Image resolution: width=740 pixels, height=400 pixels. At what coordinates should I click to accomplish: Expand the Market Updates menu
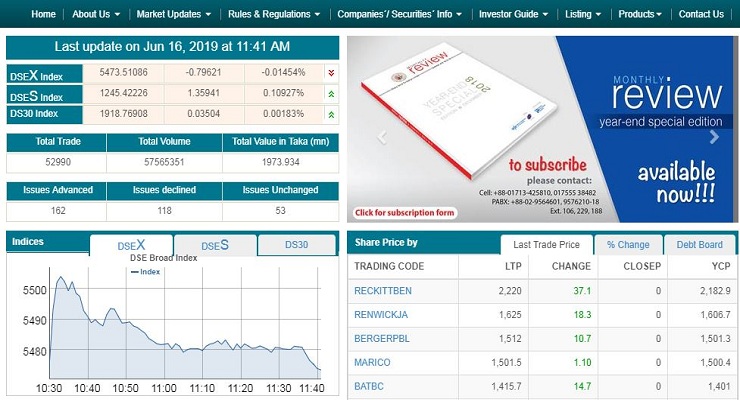tap(174, 14)
